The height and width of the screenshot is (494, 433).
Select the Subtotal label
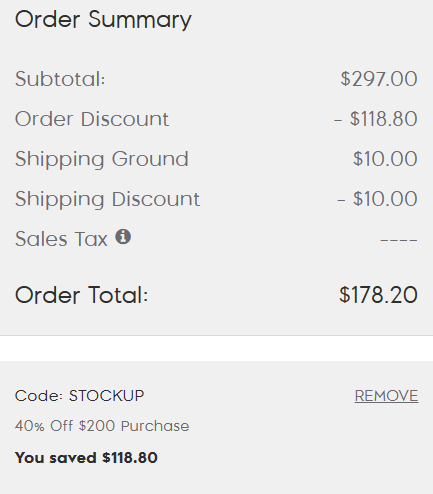60,79
